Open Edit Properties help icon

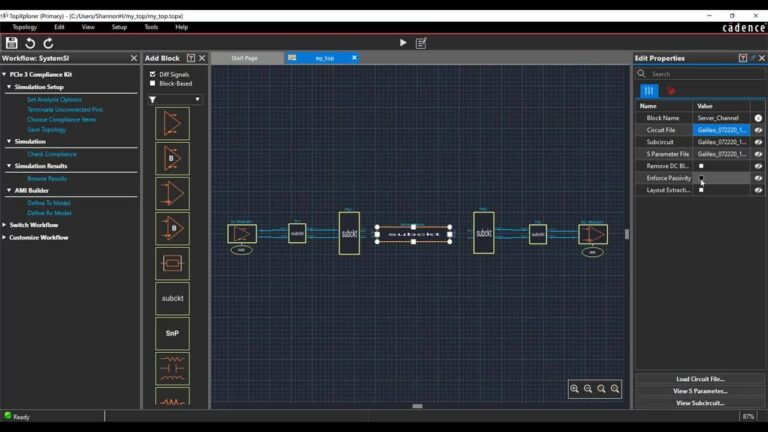click(743, 58)
